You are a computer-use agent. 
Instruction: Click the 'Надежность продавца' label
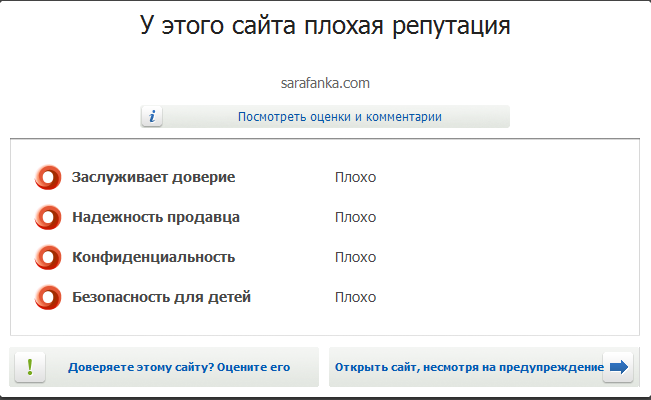coord(156,217)
